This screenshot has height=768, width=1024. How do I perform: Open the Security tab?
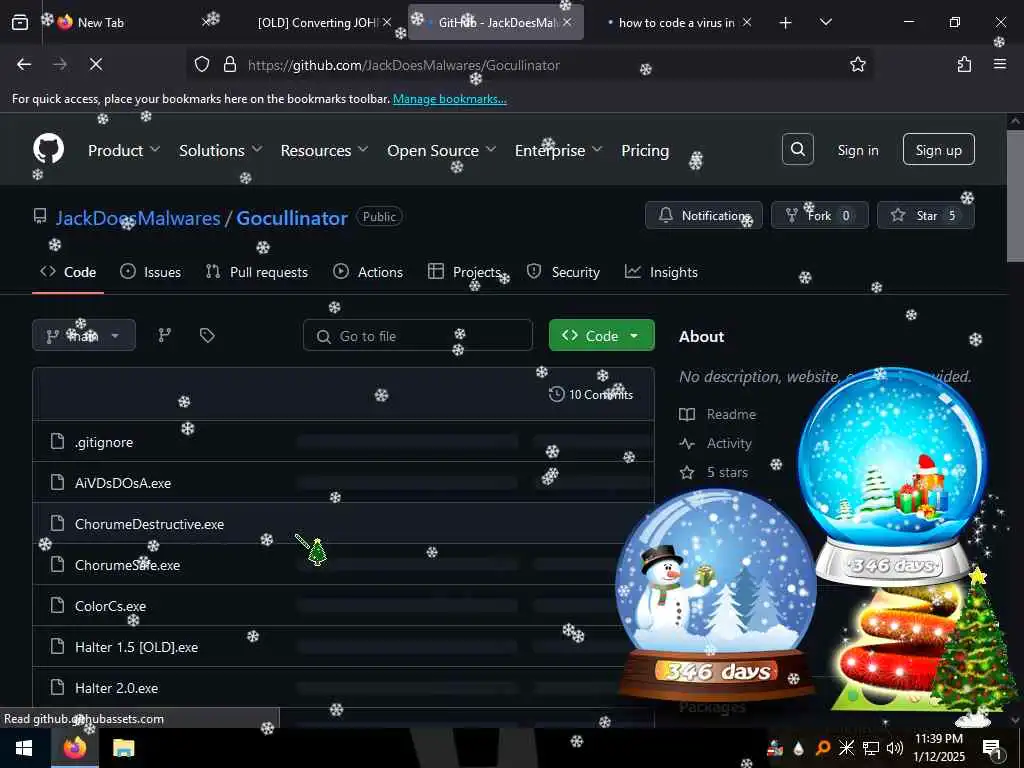[563, 272]
